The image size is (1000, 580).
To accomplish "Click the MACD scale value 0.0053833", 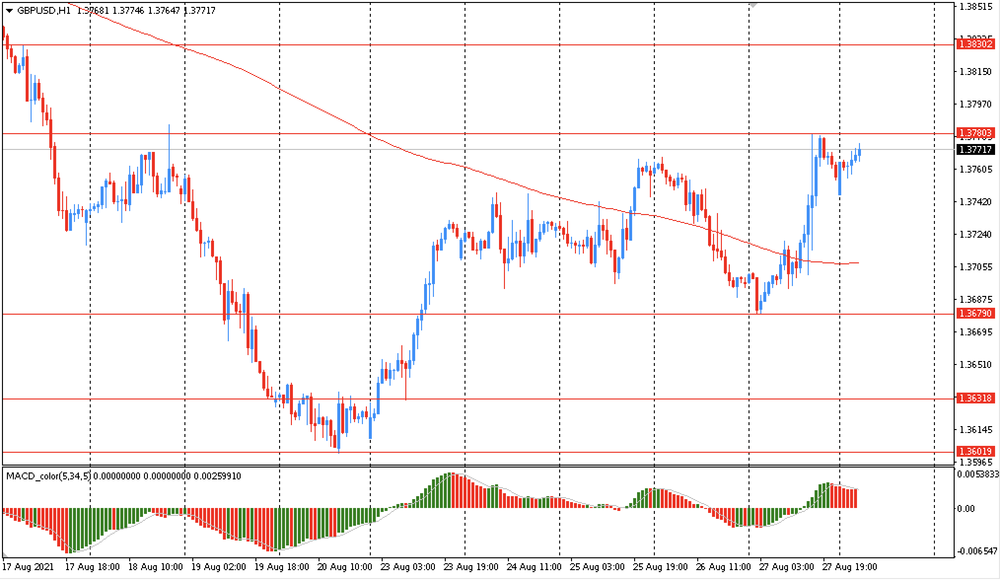I will click(x=977, y=475).
